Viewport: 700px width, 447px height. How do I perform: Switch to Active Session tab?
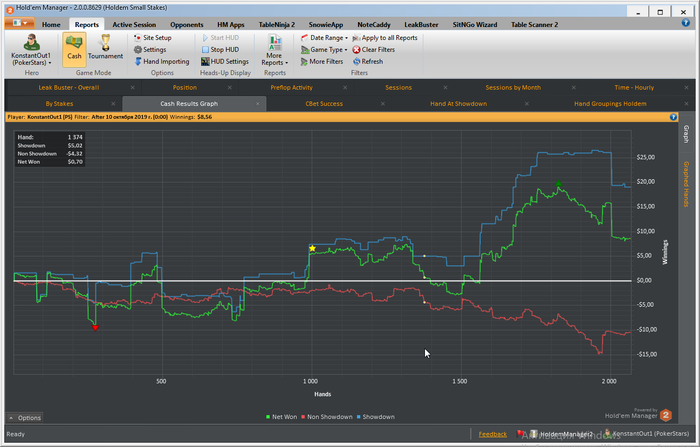[134, 25]
